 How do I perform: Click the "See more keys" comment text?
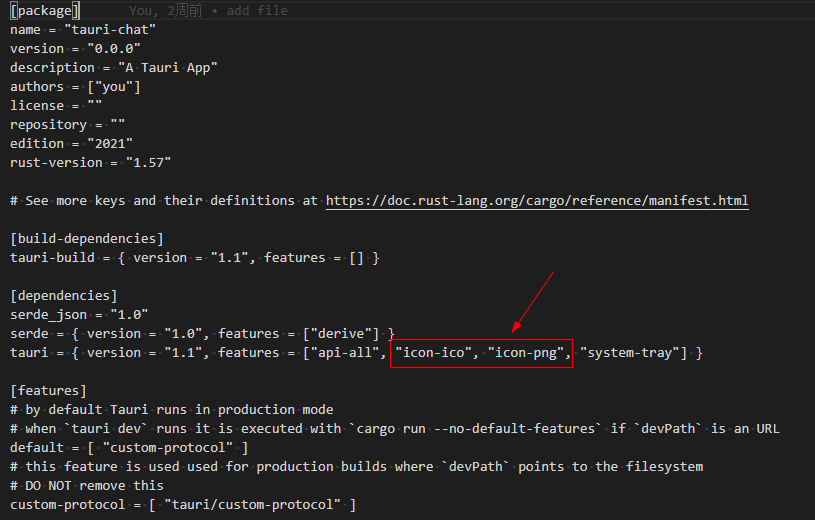pos(164,201)
